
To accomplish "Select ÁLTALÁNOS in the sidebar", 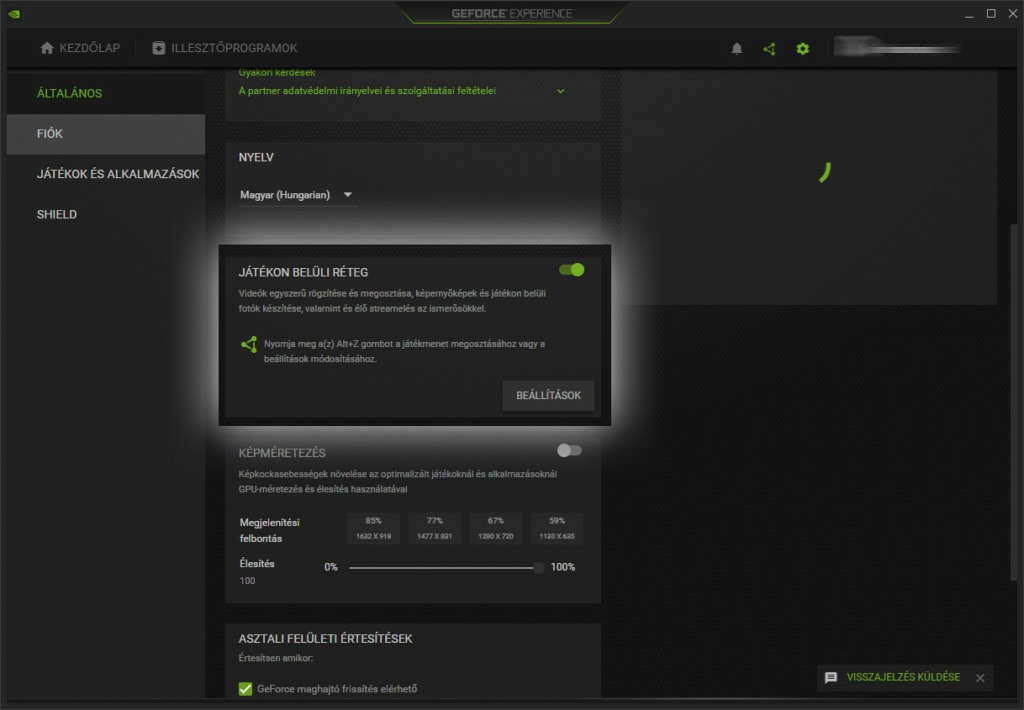I will pos(106,93).
